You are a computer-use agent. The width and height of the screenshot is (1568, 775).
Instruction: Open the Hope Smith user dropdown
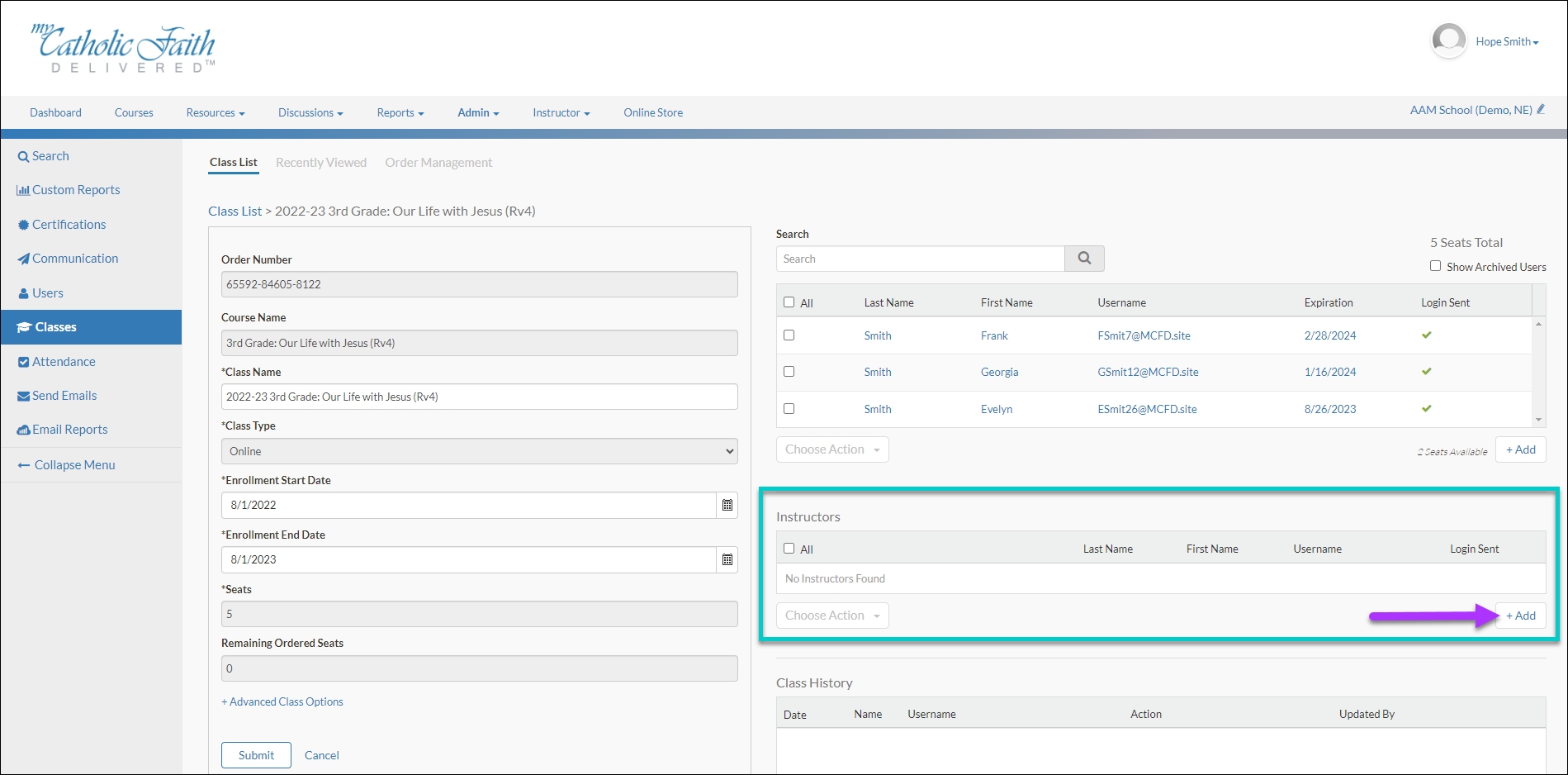1507,41
